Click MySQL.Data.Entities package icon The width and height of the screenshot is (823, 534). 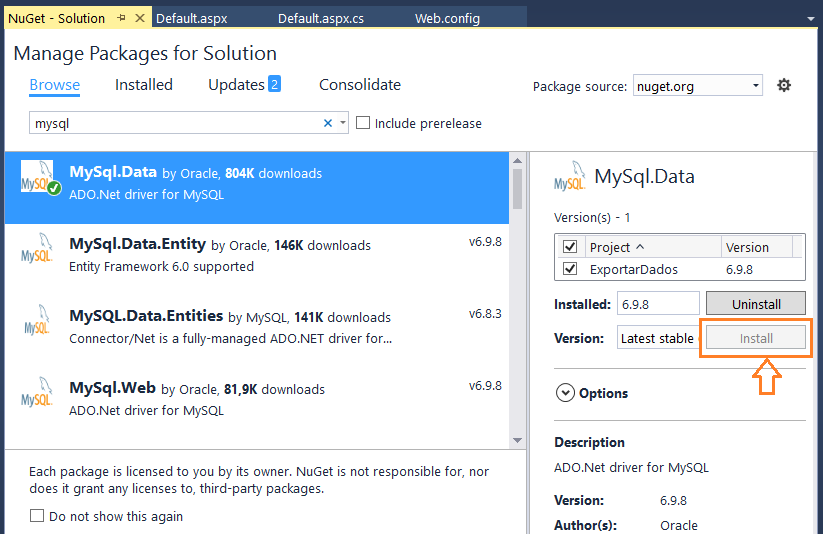click(37, 320)
